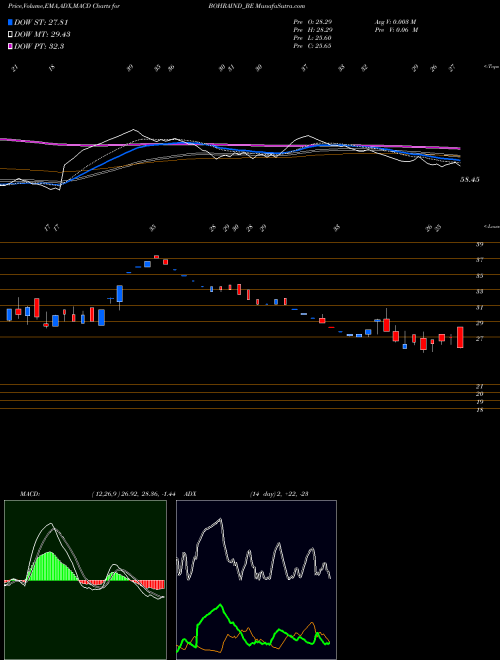Image resolution: width=500 pixels, height=660 pixels.
Task: Click the 33 price axis label
Action: click(479, 291)
